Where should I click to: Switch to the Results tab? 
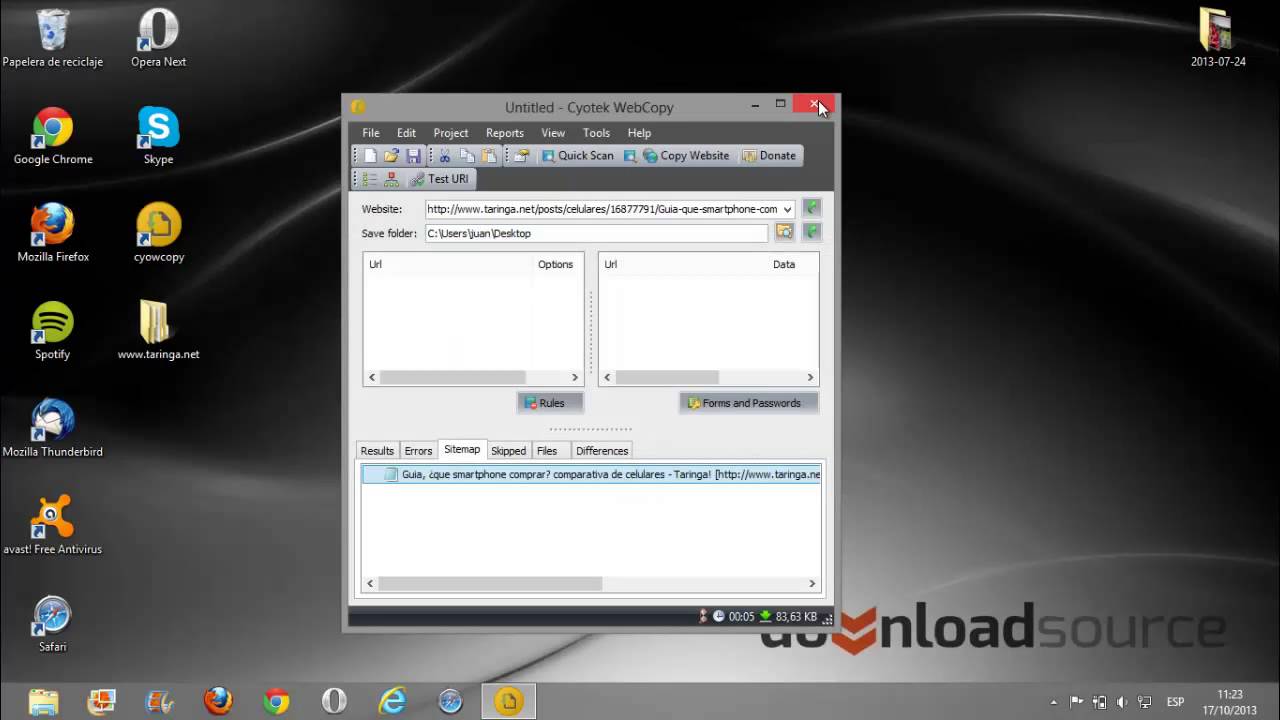click(377, 451)
